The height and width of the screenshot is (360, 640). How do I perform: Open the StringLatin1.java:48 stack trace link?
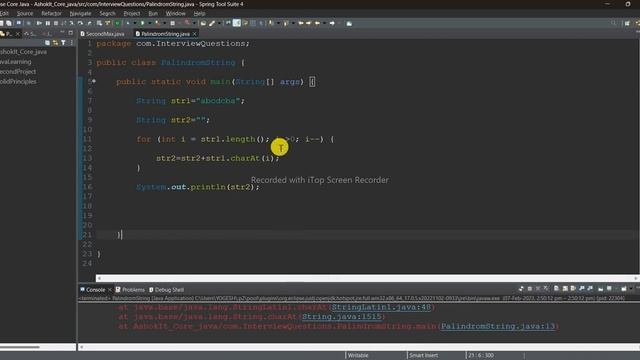click(x=382, y=307)
